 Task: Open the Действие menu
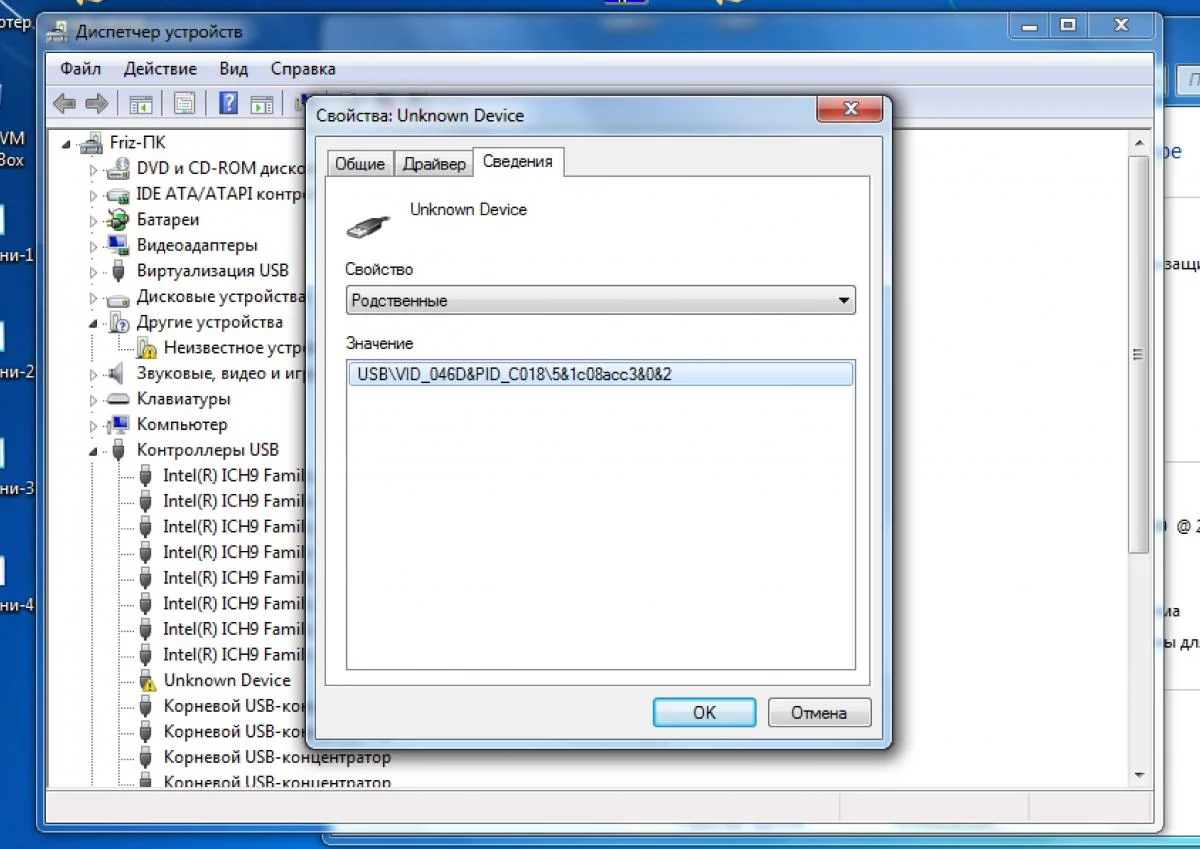point(160,68)
